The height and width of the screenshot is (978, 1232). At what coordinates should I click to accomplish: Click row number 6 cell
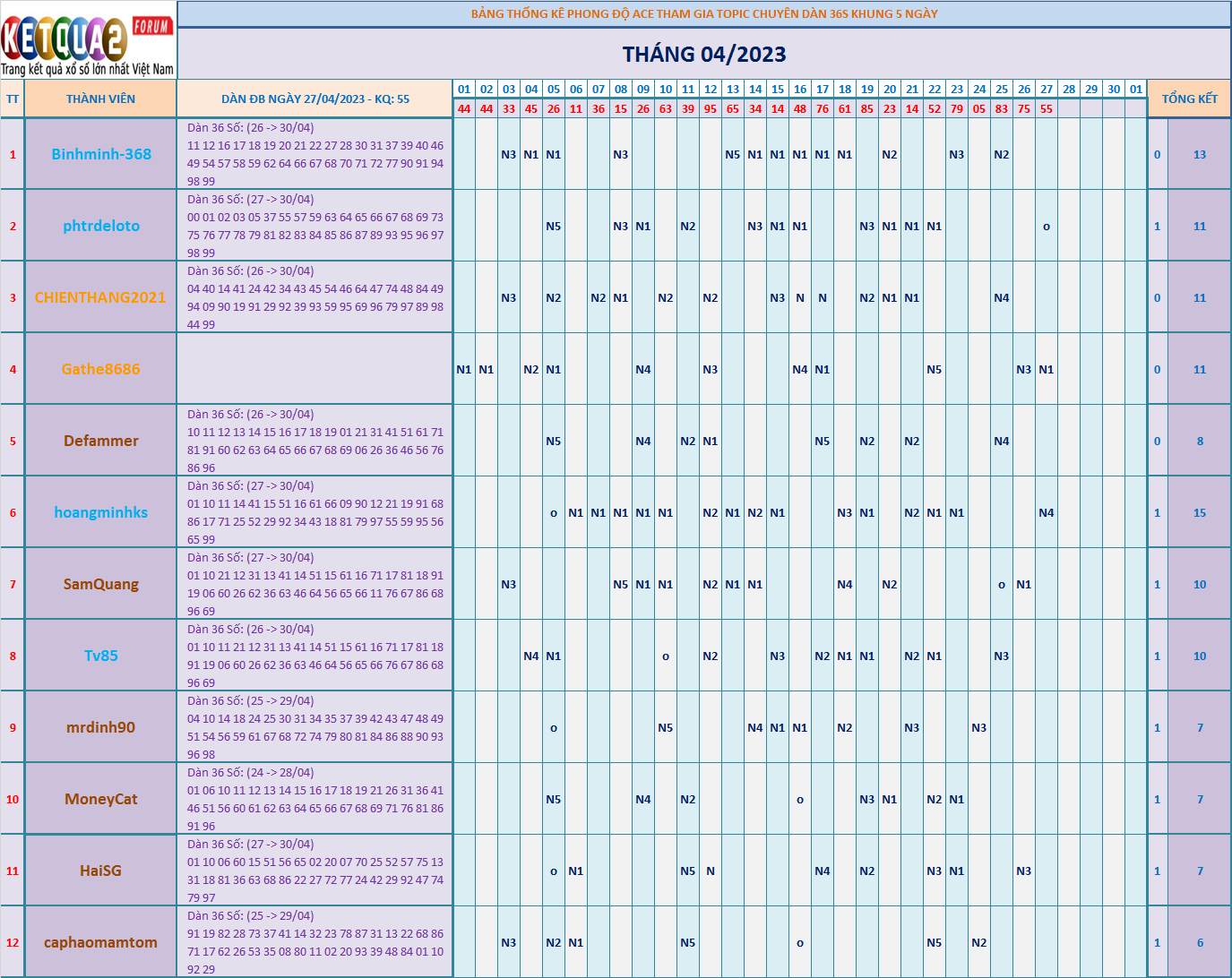[13, 512]
